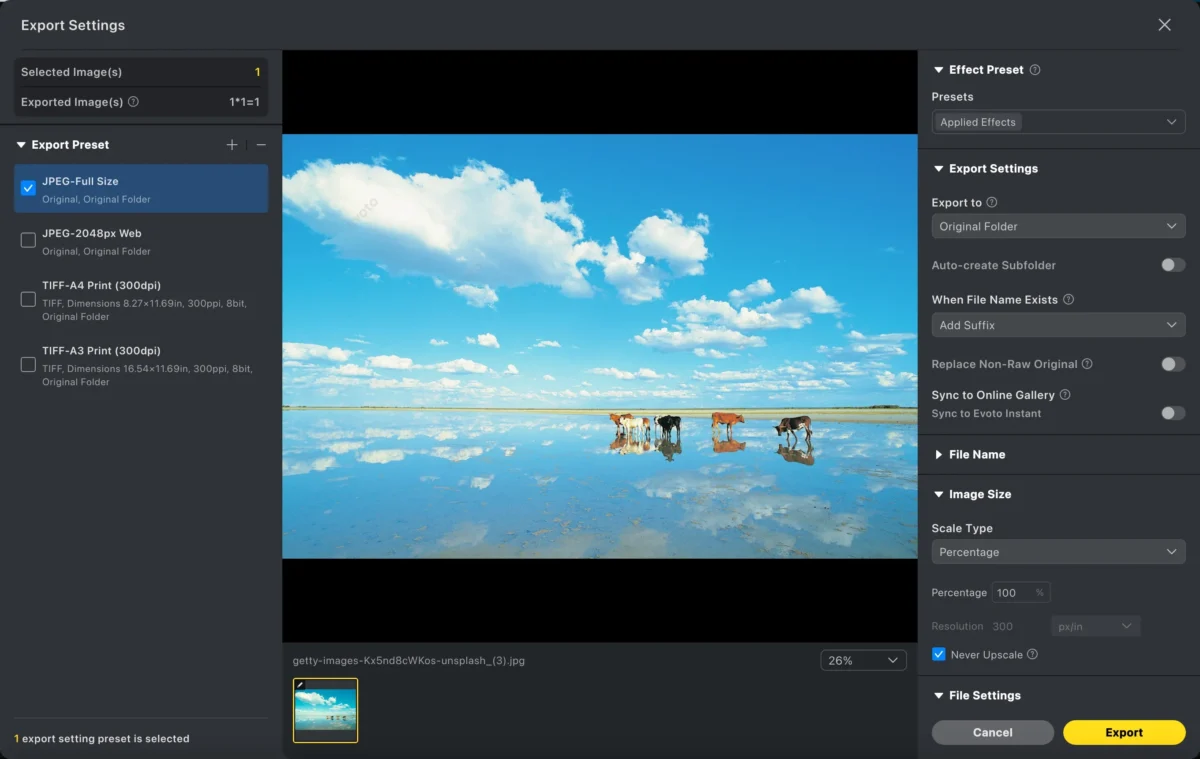
Task: Click help icon next to Effect Preset
Action: point(1035,70)
